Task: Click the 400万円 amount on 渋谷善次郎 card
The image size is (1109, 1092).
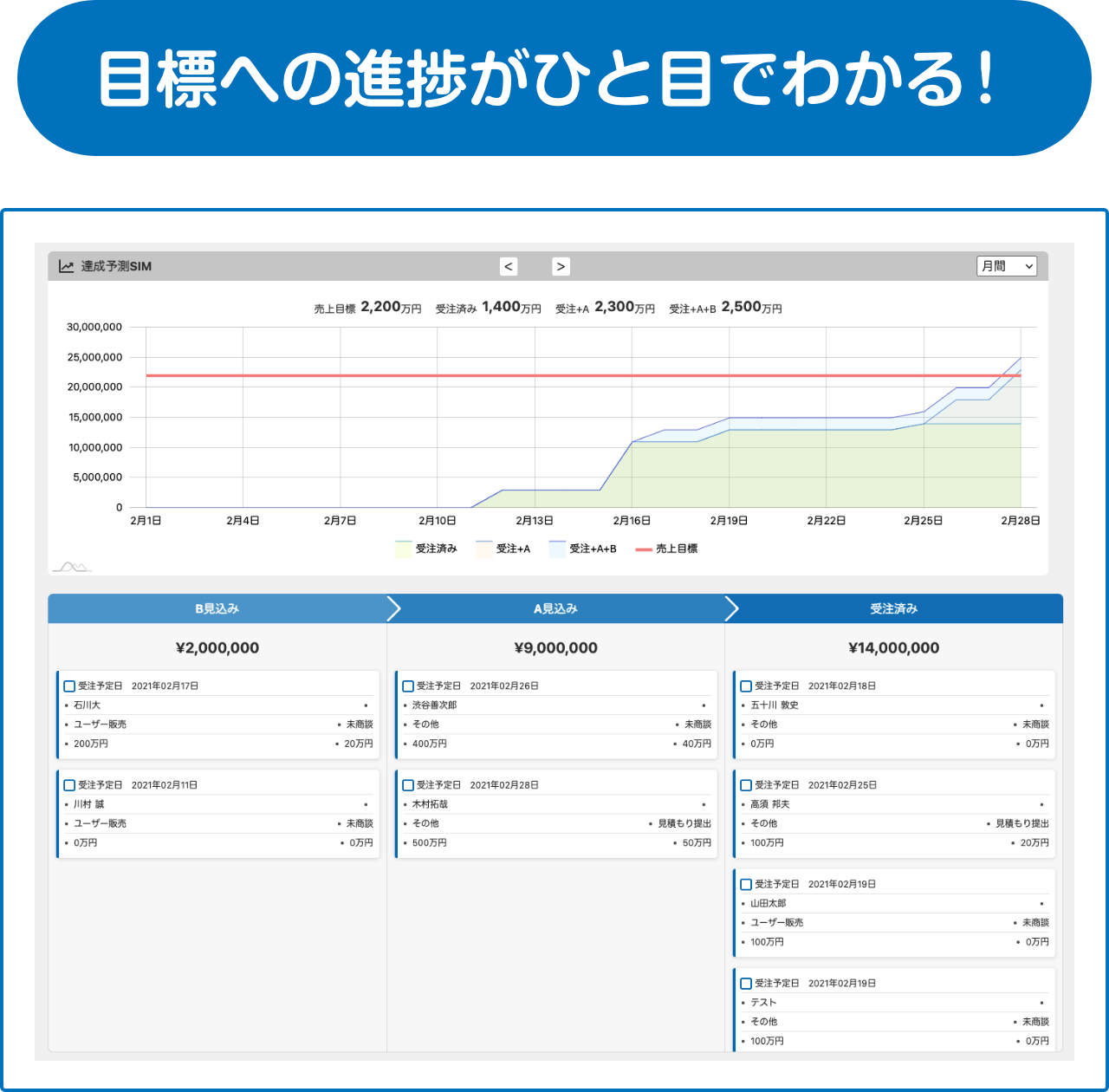Action: (430, 744)
